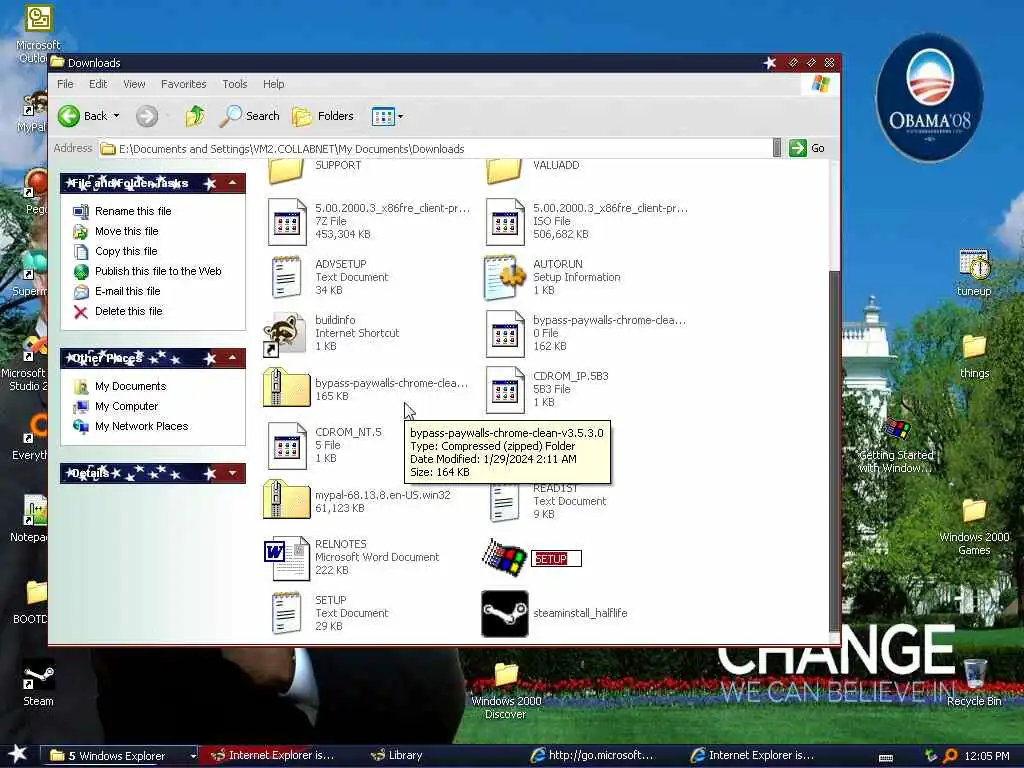Select the VALUADD folder
This screenshot has width=1024, height=768.
point(504,170)
